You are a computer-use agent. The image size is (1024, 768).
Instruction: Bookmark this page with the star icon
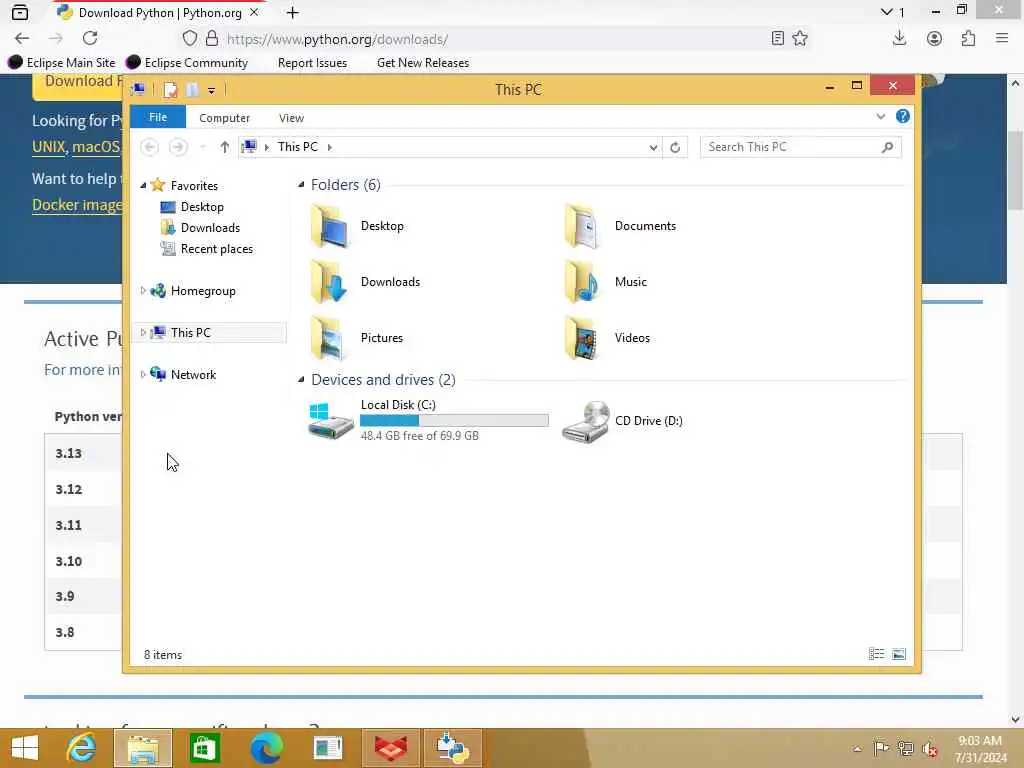point(800,39)
